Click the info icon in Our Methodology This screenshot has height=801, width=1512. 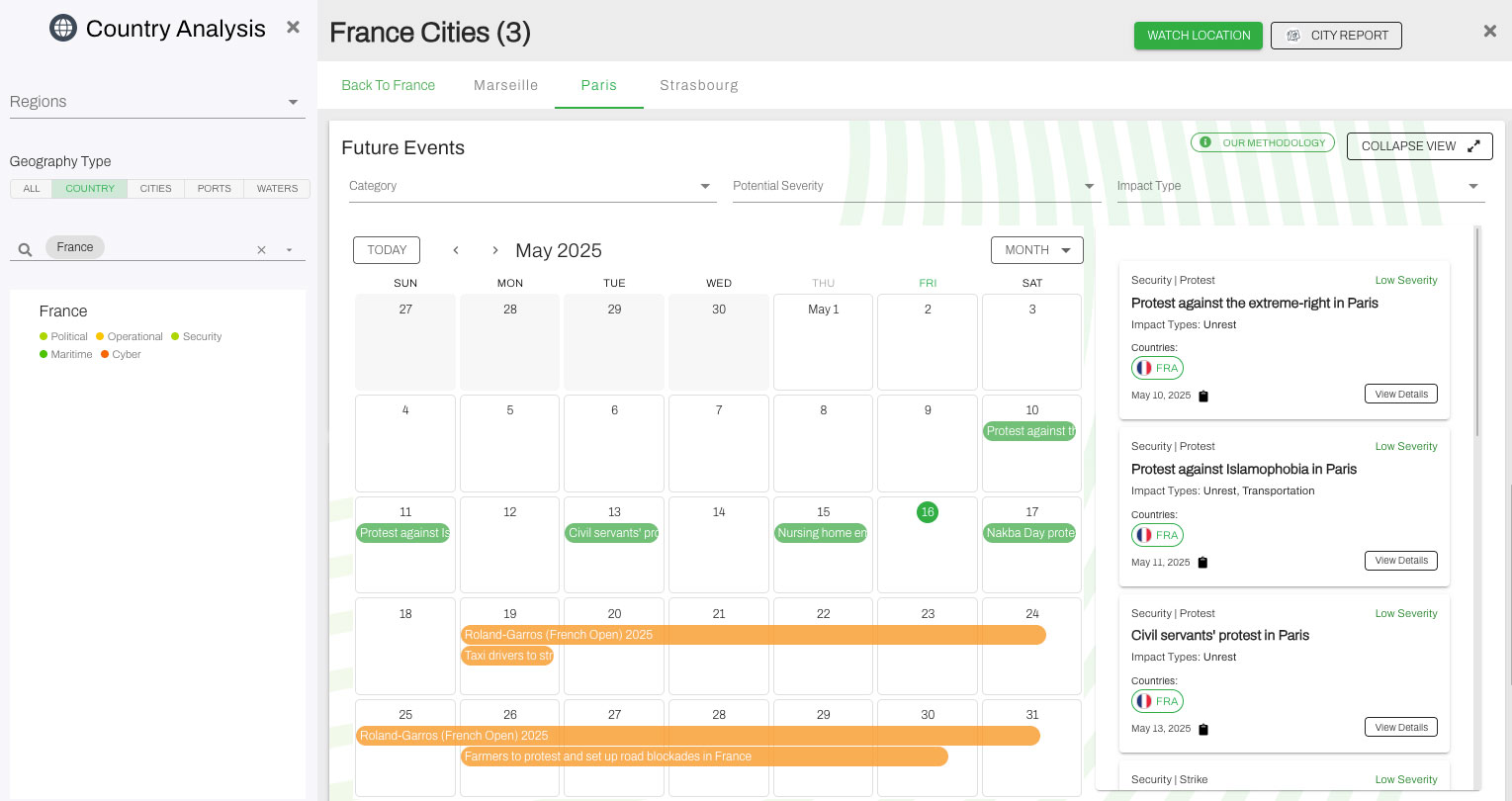1205,142
